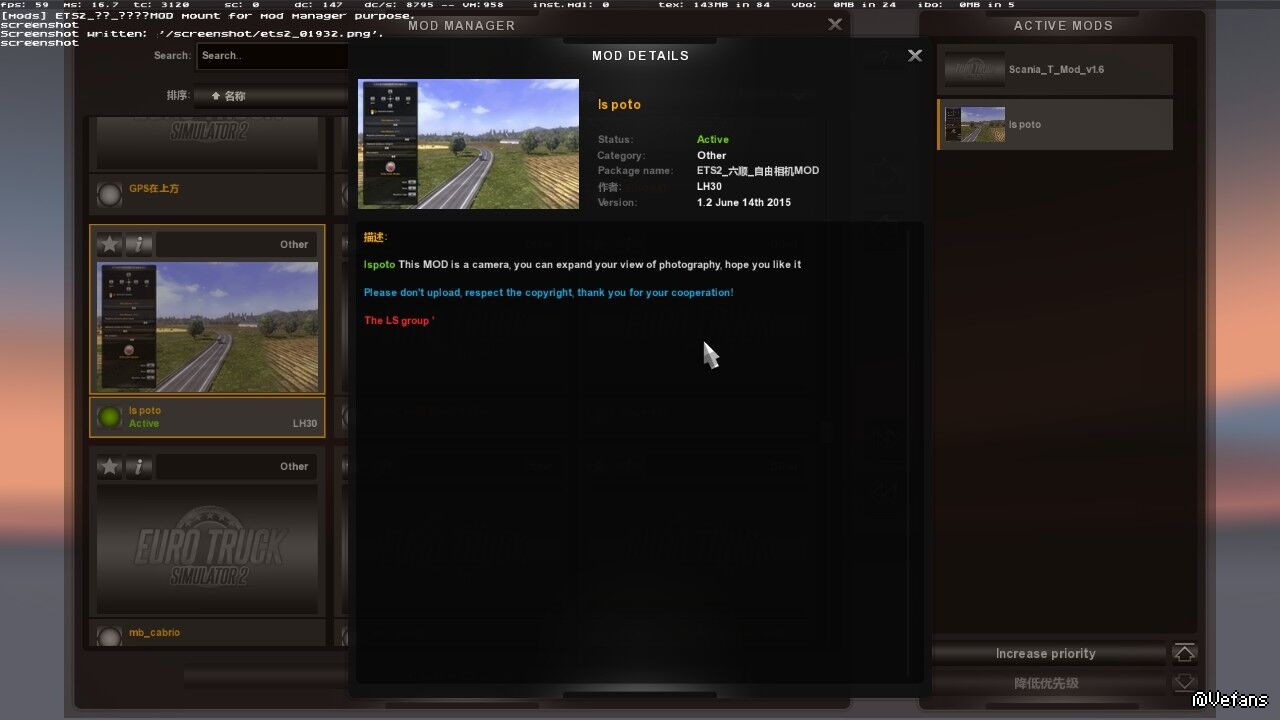Click the 降低优先级 button
The width and height of the screenshot is (1280, 720).
pos(1046,683)
